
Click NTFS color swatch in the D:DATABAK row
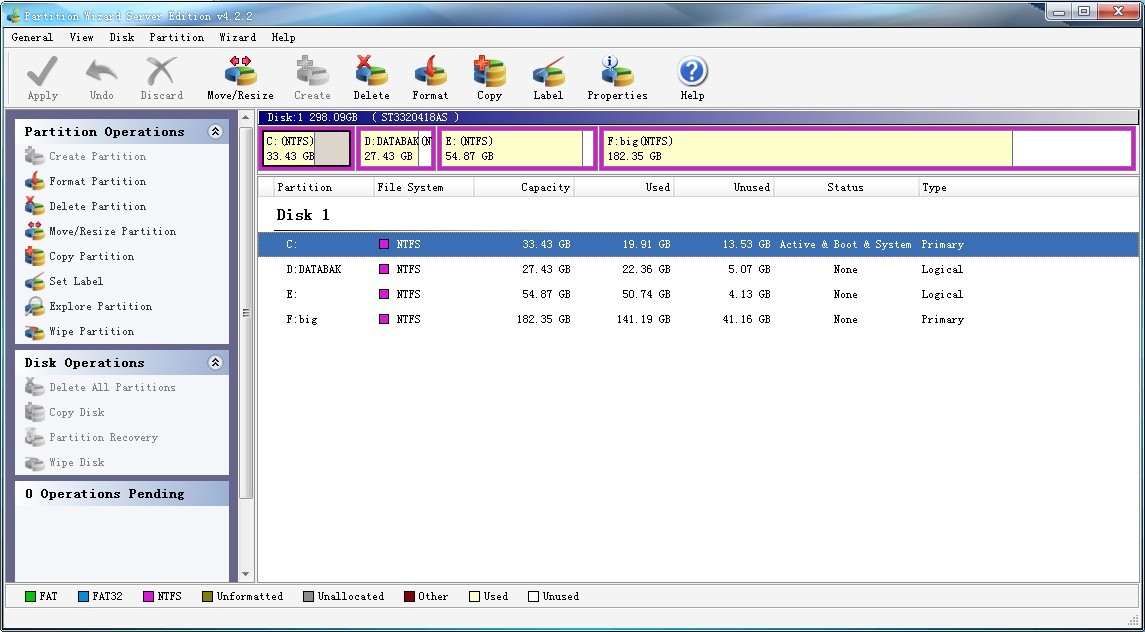(x=384, y=269)
